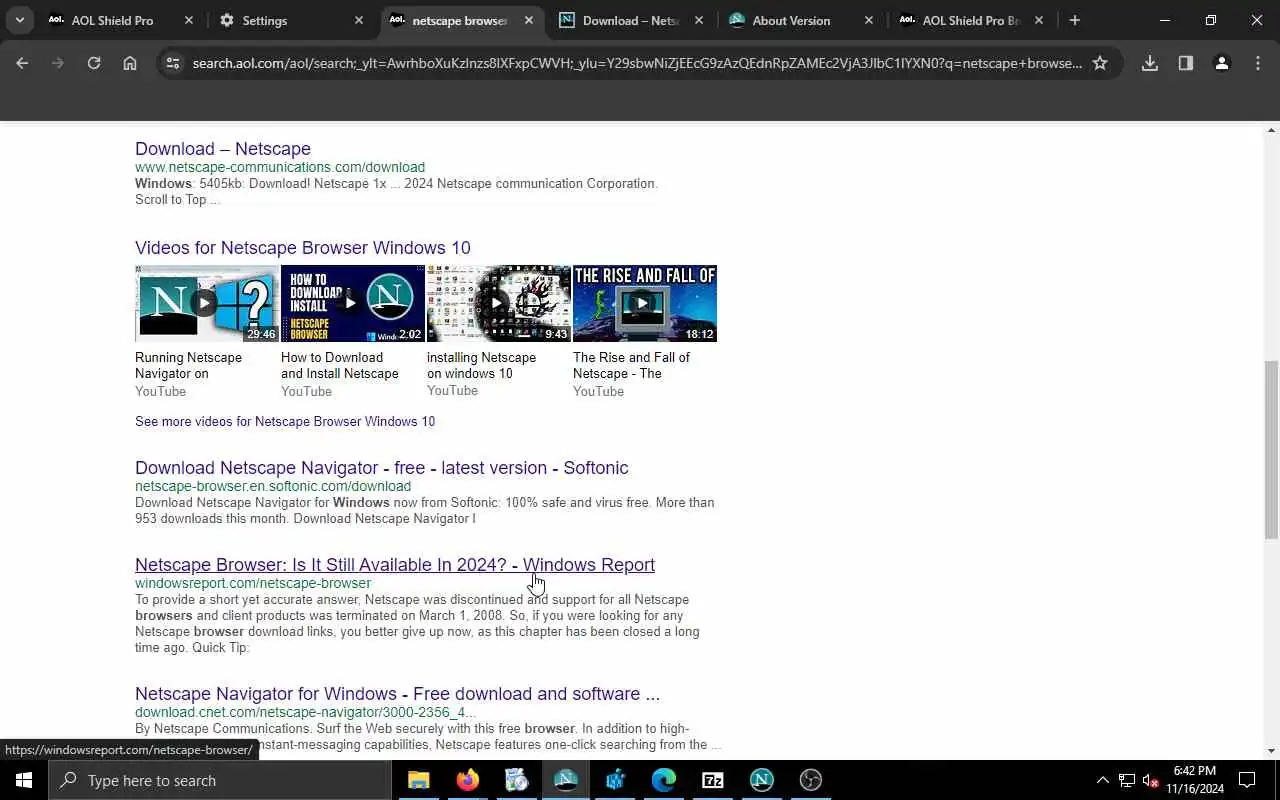The height and width of the screenshot is (800, 1280).
Task: Open the Running Netscape Navigator on title
Action: coord(188,365)
